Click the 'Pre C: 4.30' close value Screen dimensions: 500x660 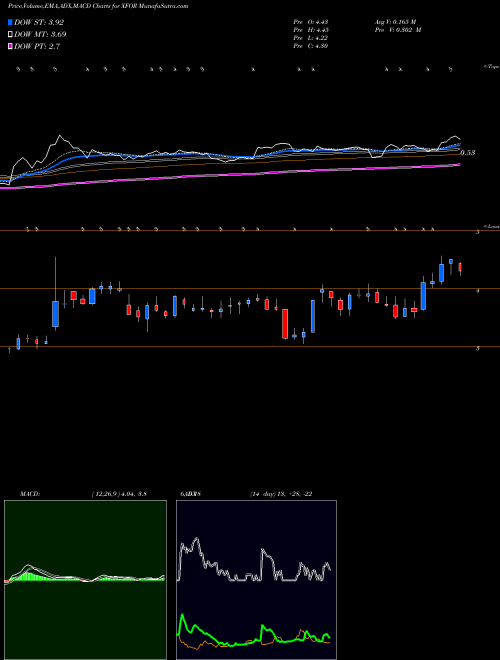pyautogui.click(x=311, y=46)
